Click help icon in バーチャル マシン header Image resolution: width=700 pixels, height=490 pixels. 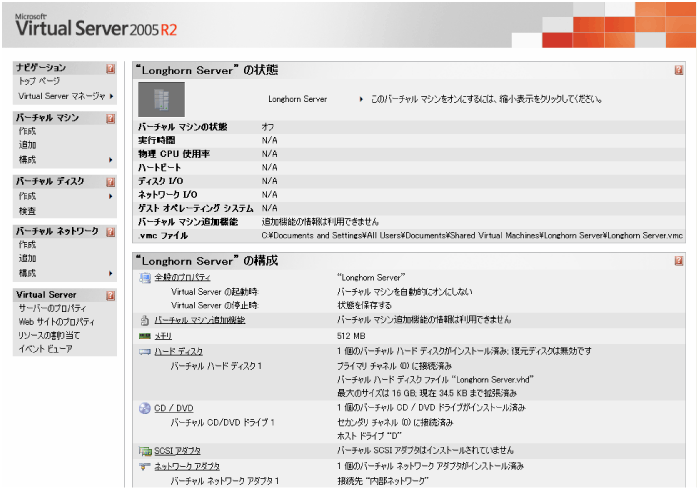click(x=110, y=118)
